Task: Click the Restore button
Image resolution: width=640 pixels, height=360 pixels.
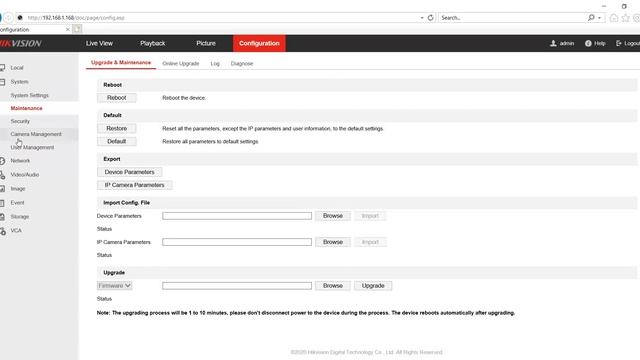Action: coord(116,128)
